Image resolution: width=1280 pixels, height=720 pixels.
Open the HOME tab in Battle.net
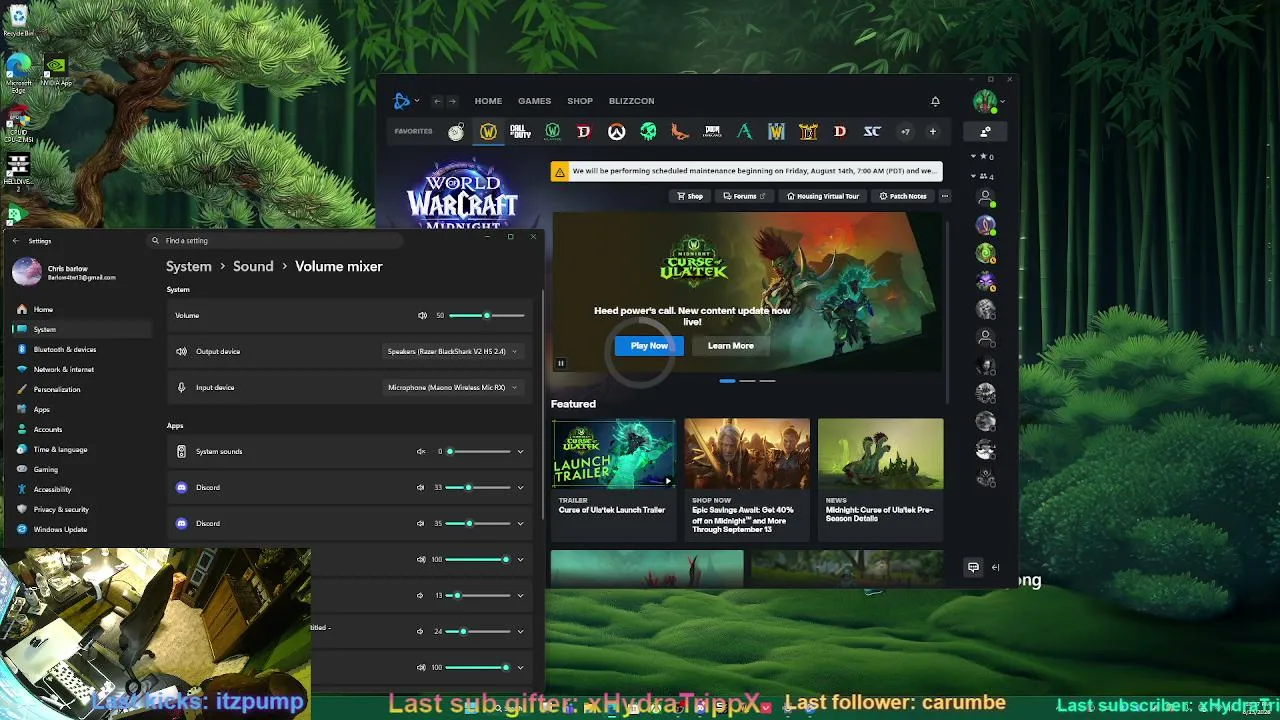(x=488, y=101)
